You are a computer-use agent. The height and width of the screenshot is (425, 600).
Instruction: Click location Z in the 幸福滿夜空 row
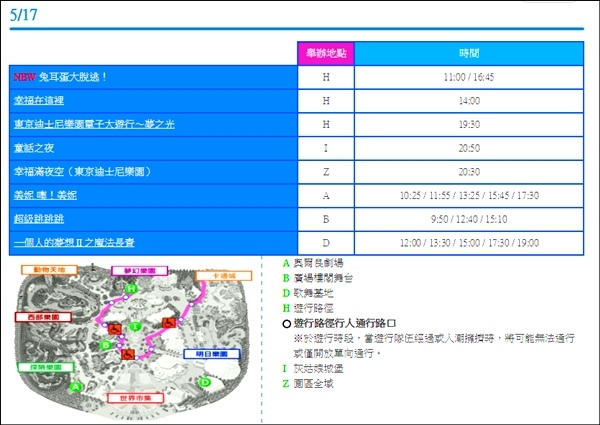[x=326, y=172]
